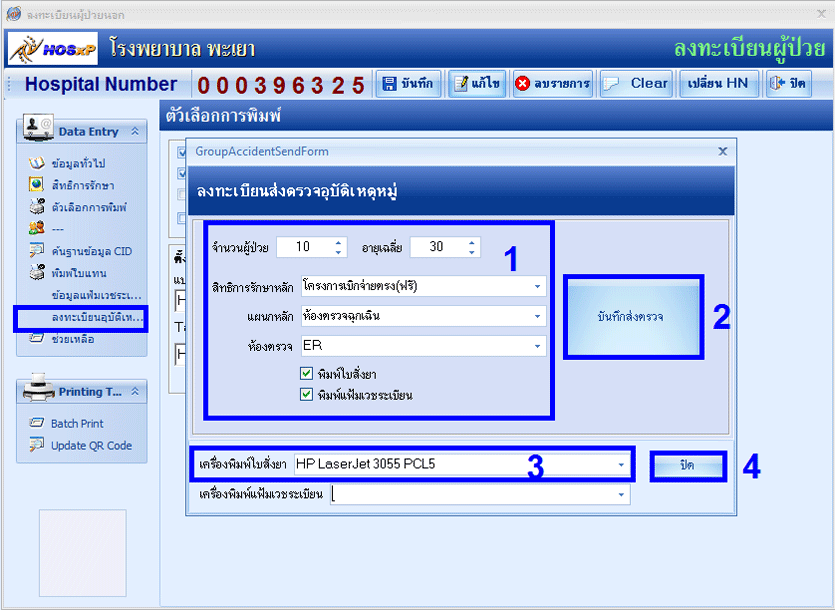Open the เครื่องพิมพ์แฟ้มเวชระเบียน dropdown

(621, 494)
